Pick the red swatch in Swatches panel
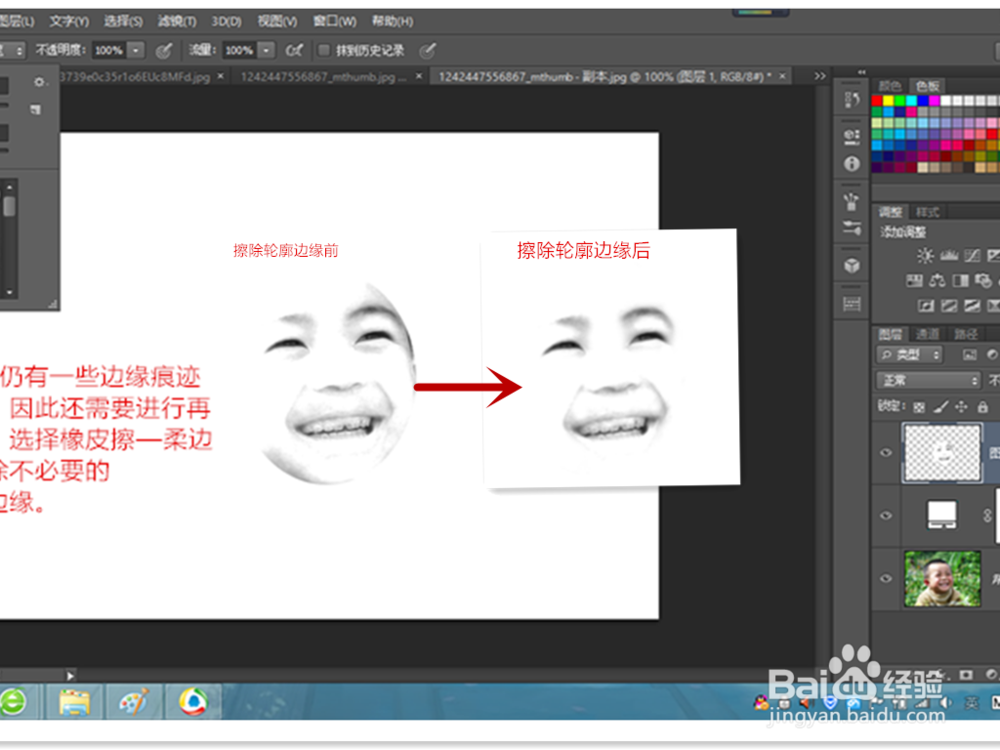 click(877, 100)
